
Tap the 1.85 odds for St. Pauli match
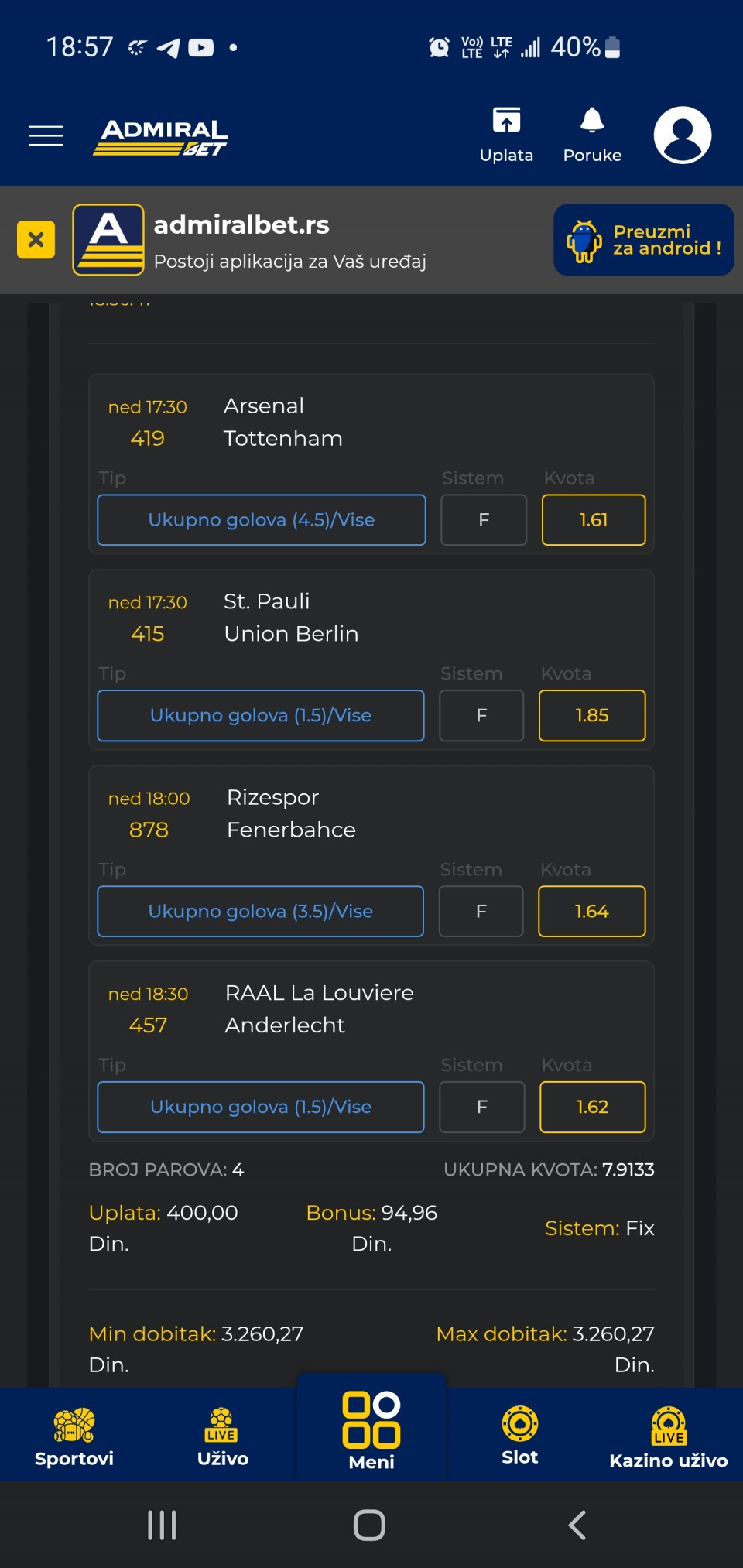[592, 716]
